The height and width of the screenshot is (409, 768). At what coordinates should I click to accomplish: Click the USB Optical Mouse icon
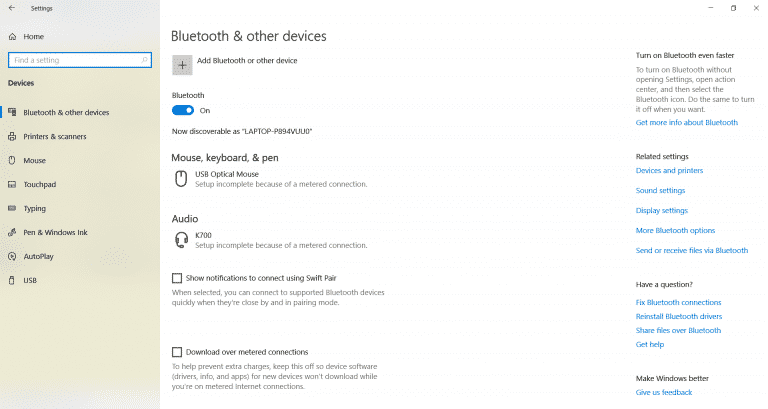182,179
